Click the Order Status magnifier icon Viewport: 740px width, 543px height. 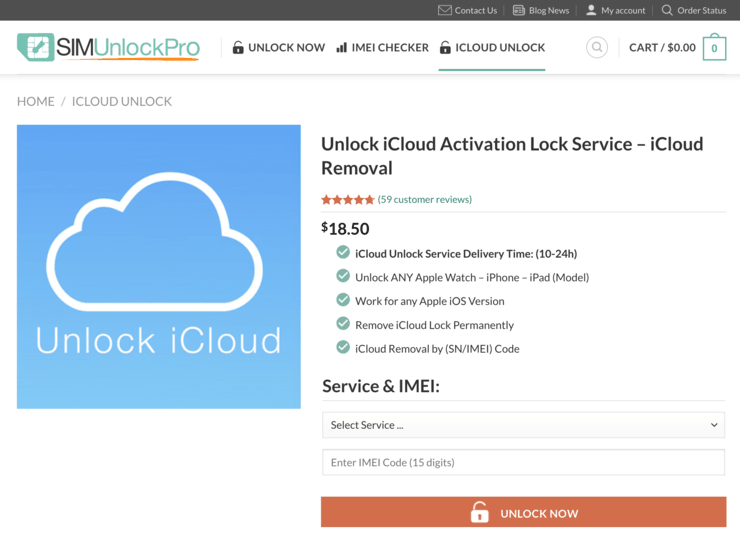coord(667,10)
